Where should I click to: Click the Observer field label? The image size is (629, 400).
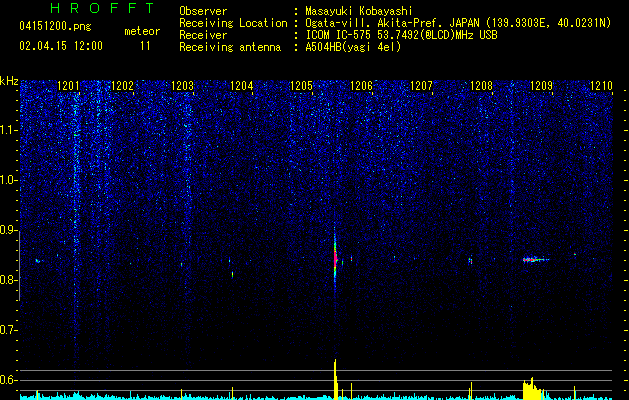click(x=203, y=11)
